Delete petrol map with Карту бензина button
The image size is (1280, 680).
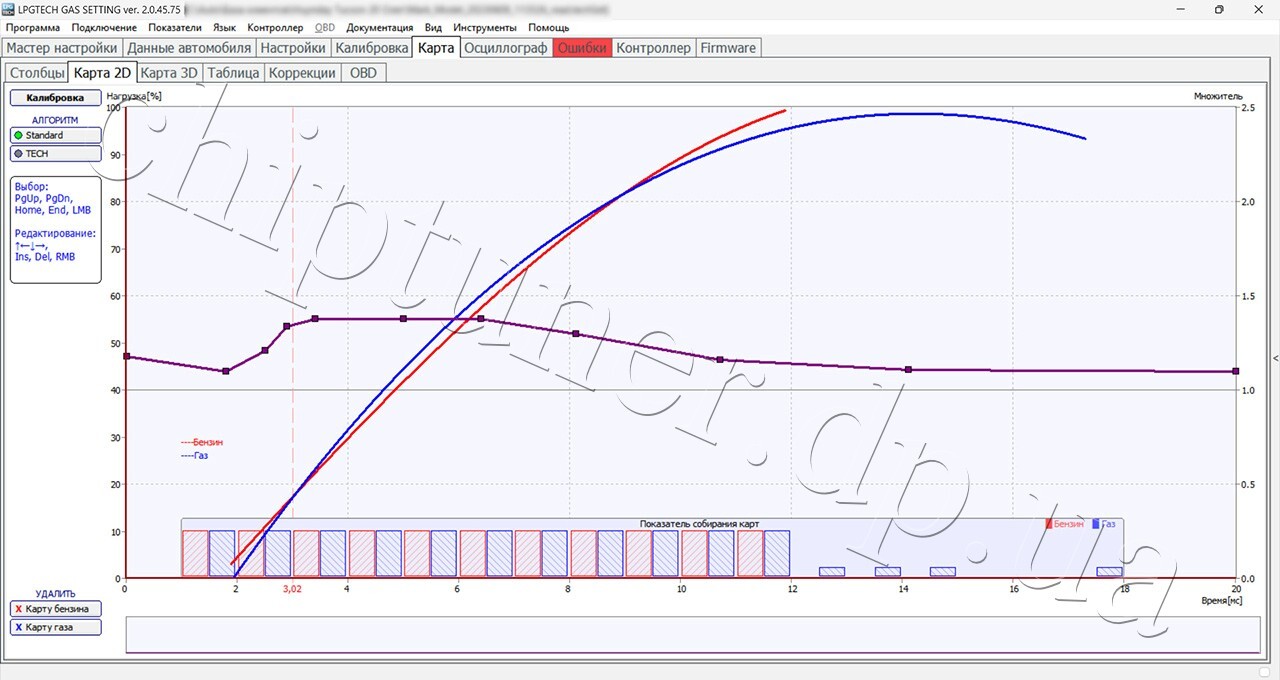click(x=55, y=609)
